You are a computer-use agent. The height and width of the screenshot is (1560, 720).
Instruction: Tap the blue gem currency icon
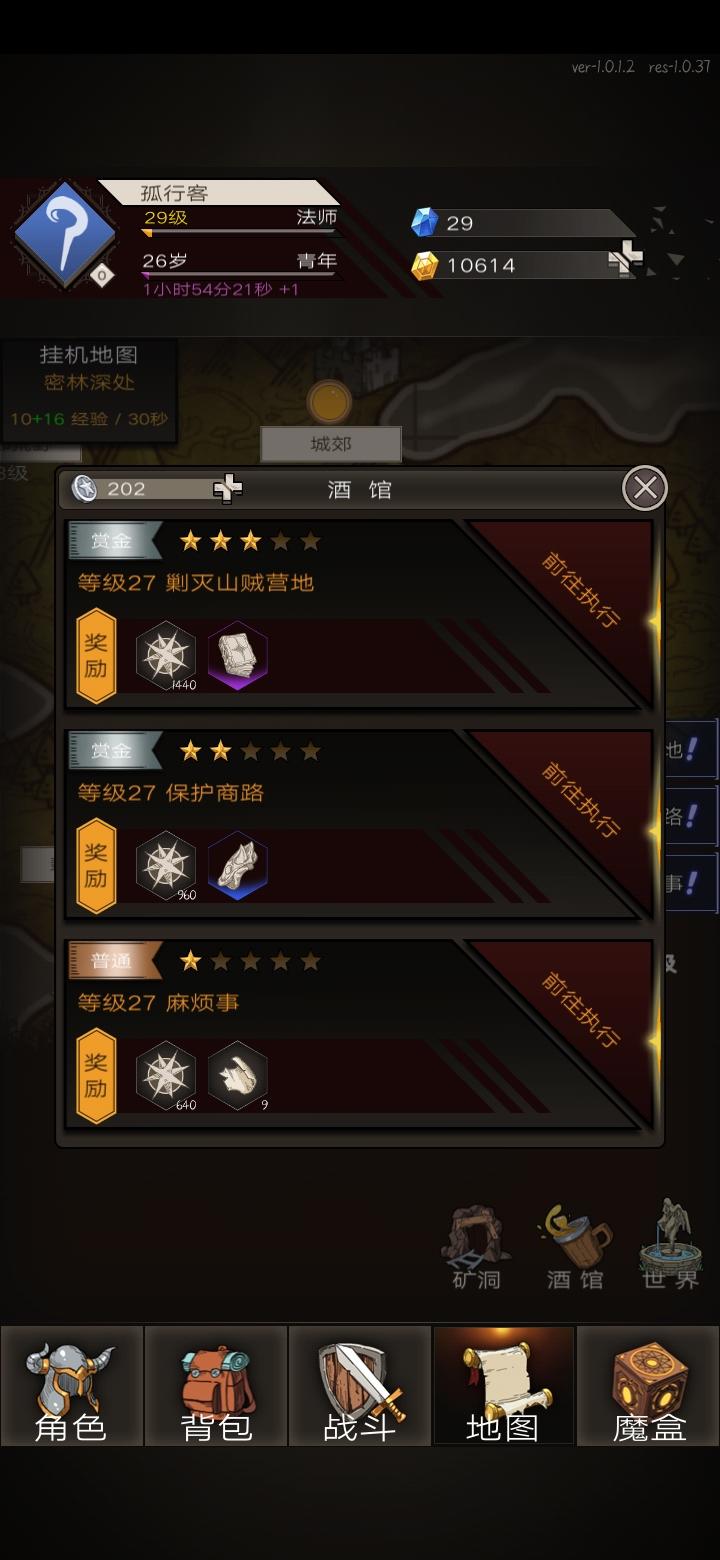pos(425,222)
